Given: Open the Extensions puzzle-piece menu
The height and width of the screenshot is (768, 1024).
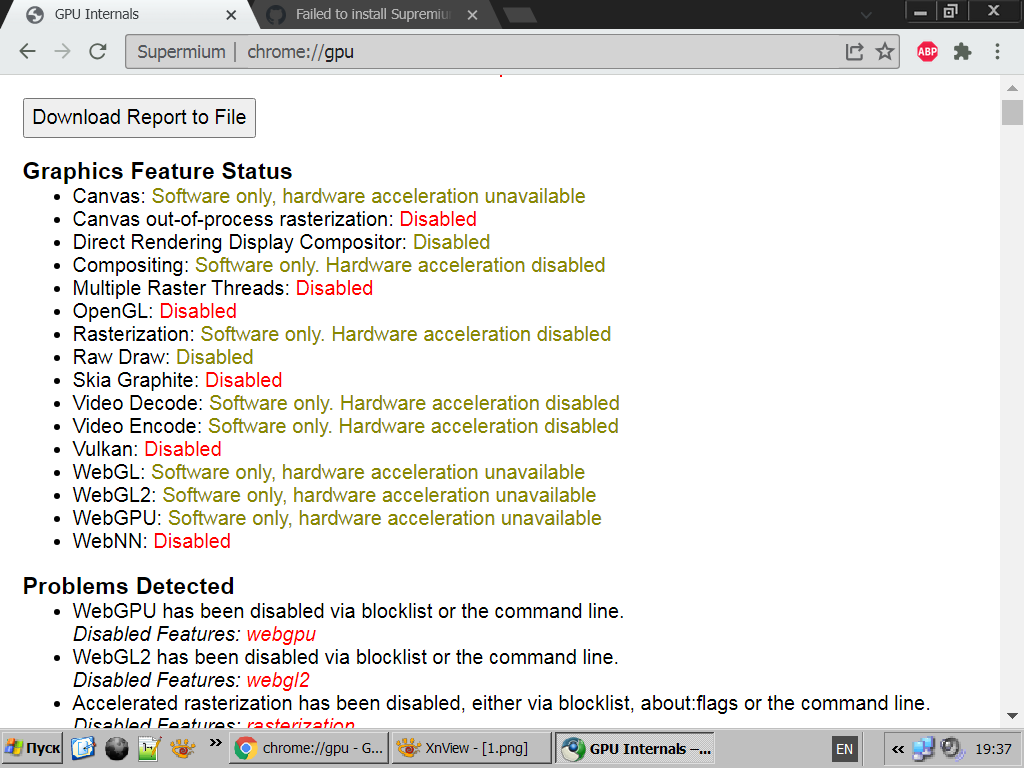Looking at the screenshot, I should (x=962, y=52).
